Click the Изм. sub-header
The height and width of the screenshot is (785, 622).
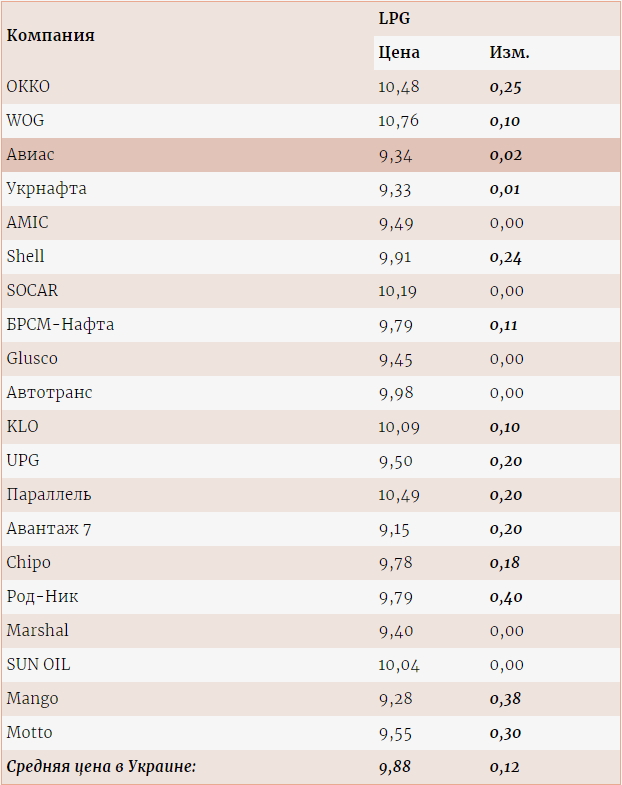click(509, 53)
